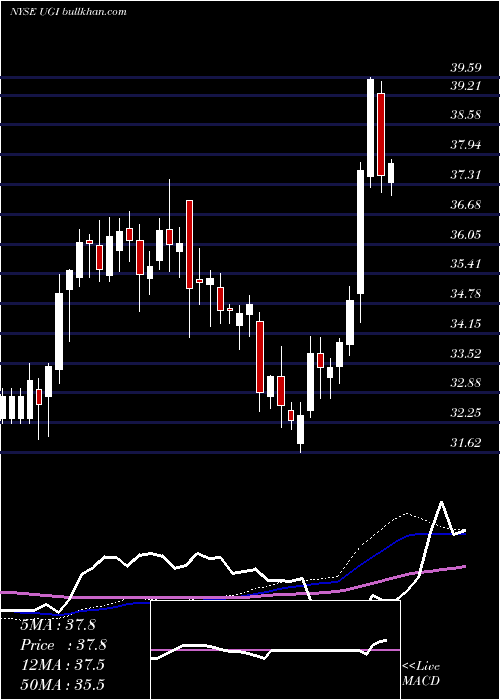Click the 12MA : 37.5 legend value
The image size is (500, 700).
(63, 665)
